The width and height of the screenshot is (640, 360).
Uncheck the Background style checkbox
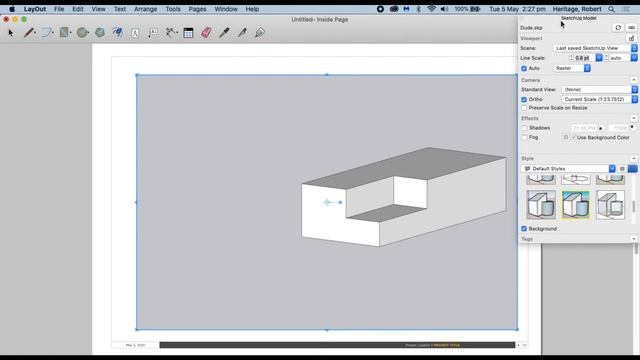click(x=524, y=229)
